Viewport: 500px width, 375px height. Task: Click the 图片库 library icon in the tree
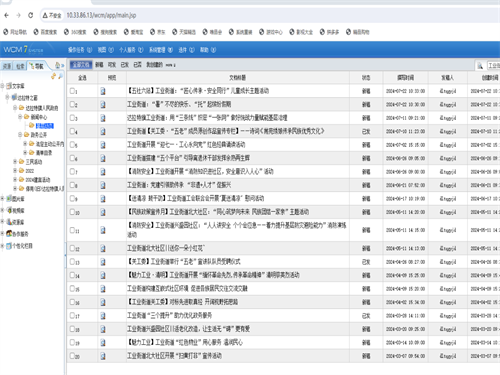9,199
